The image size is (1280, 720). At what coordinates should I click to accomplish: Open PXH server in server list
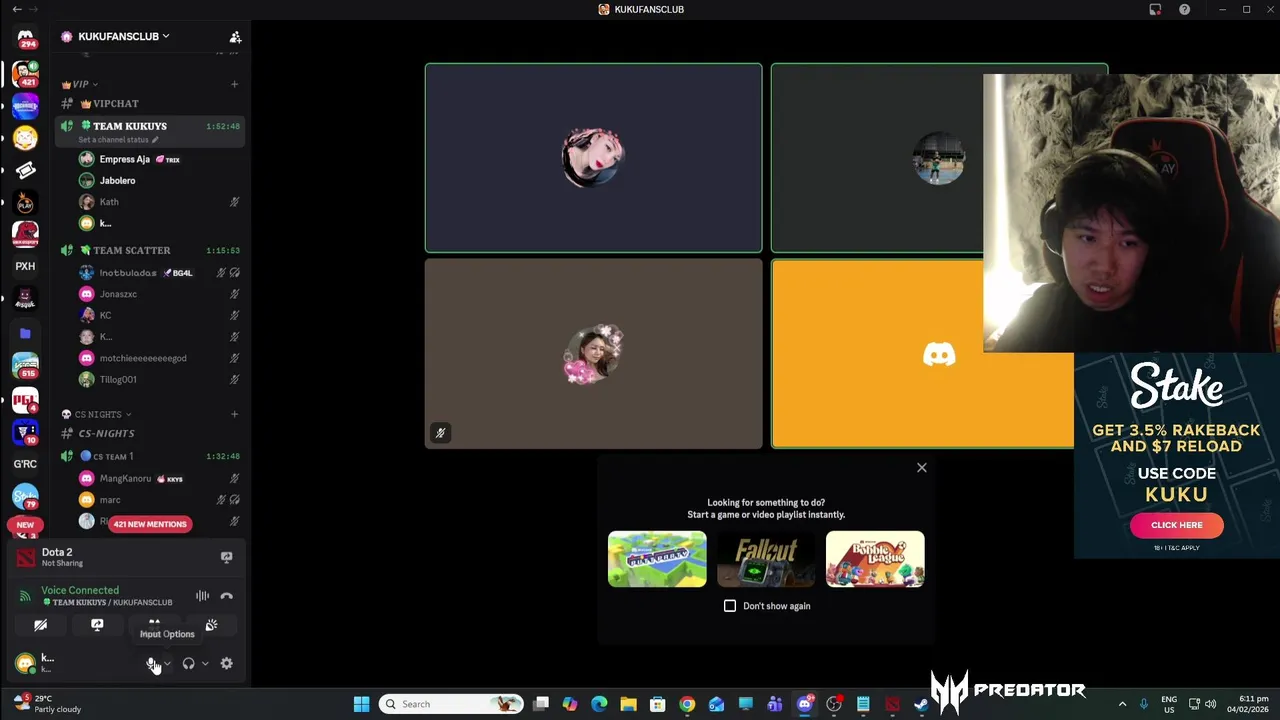[x=25, y=266]
